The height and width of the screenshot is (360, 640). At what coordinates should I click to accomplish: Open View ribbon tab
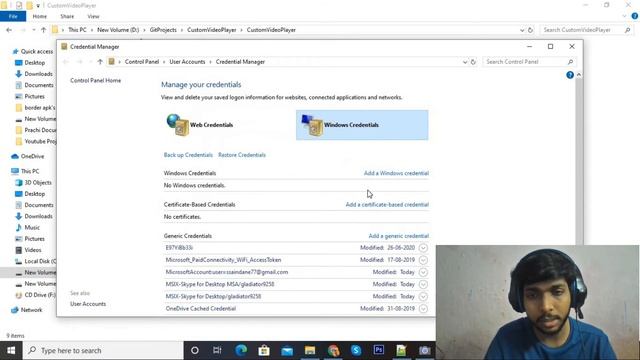tap(93, 16)
